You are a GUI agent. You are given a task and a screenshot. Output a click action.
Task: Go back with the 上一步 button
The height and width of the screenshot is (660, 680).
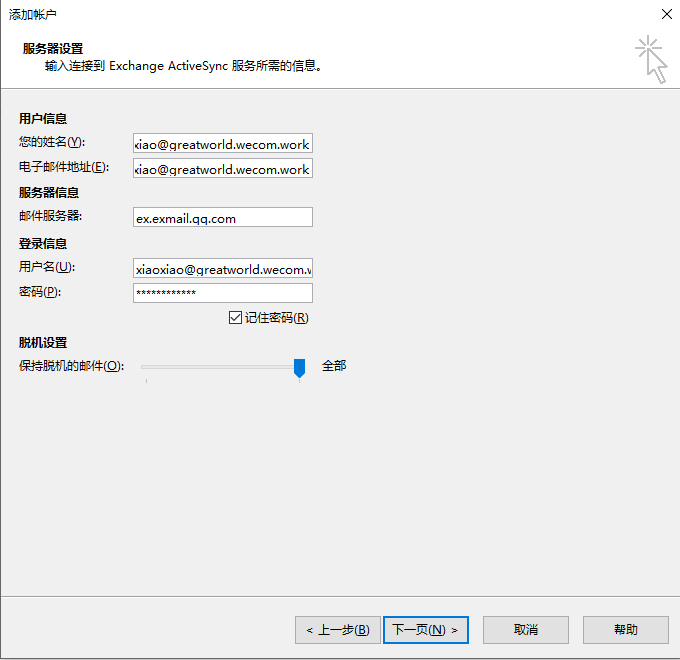(x=337, y=629)
